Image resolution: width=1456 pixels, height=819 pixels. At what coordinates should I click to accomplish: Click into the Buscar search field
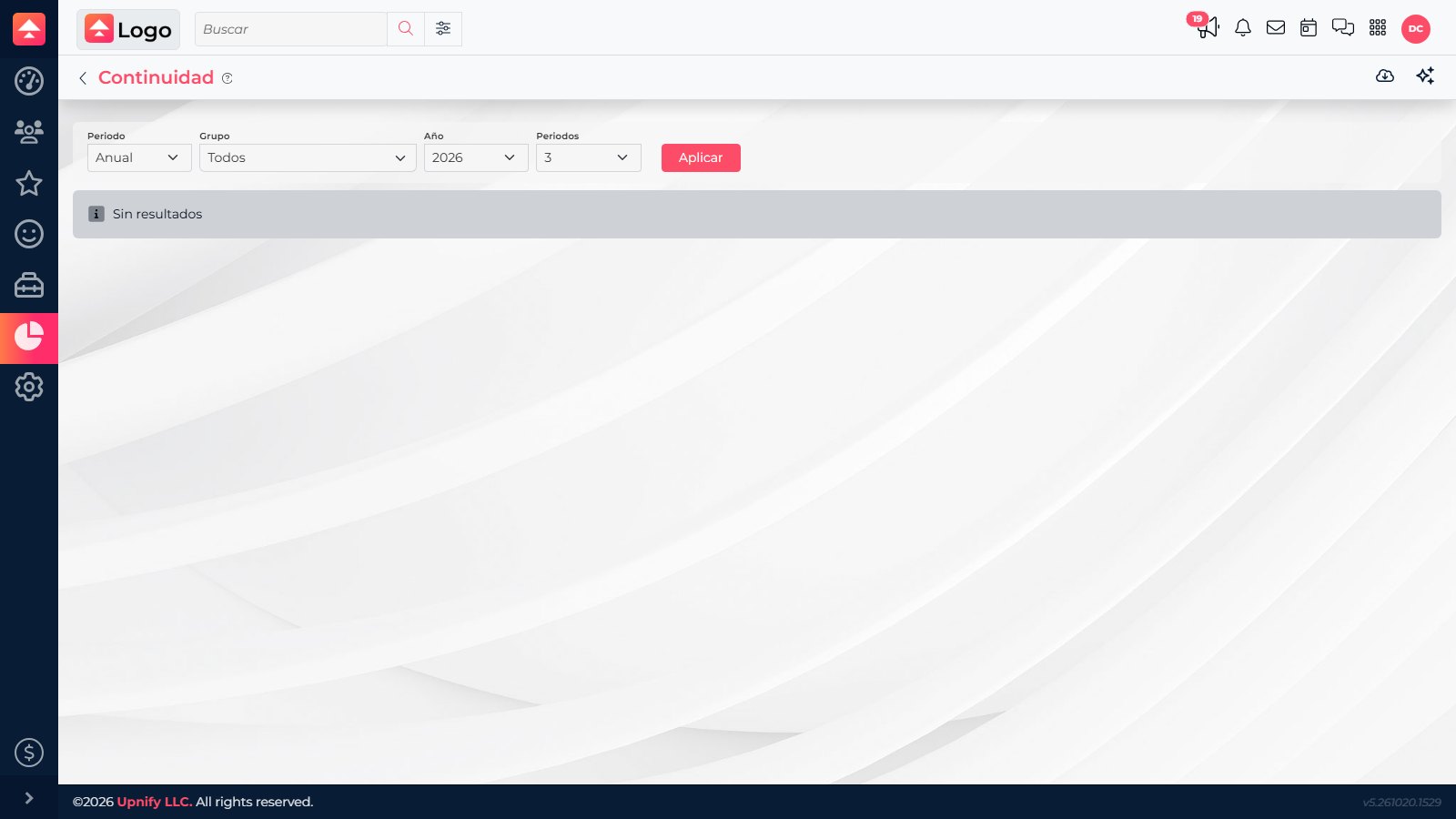[x=291, y=29]
